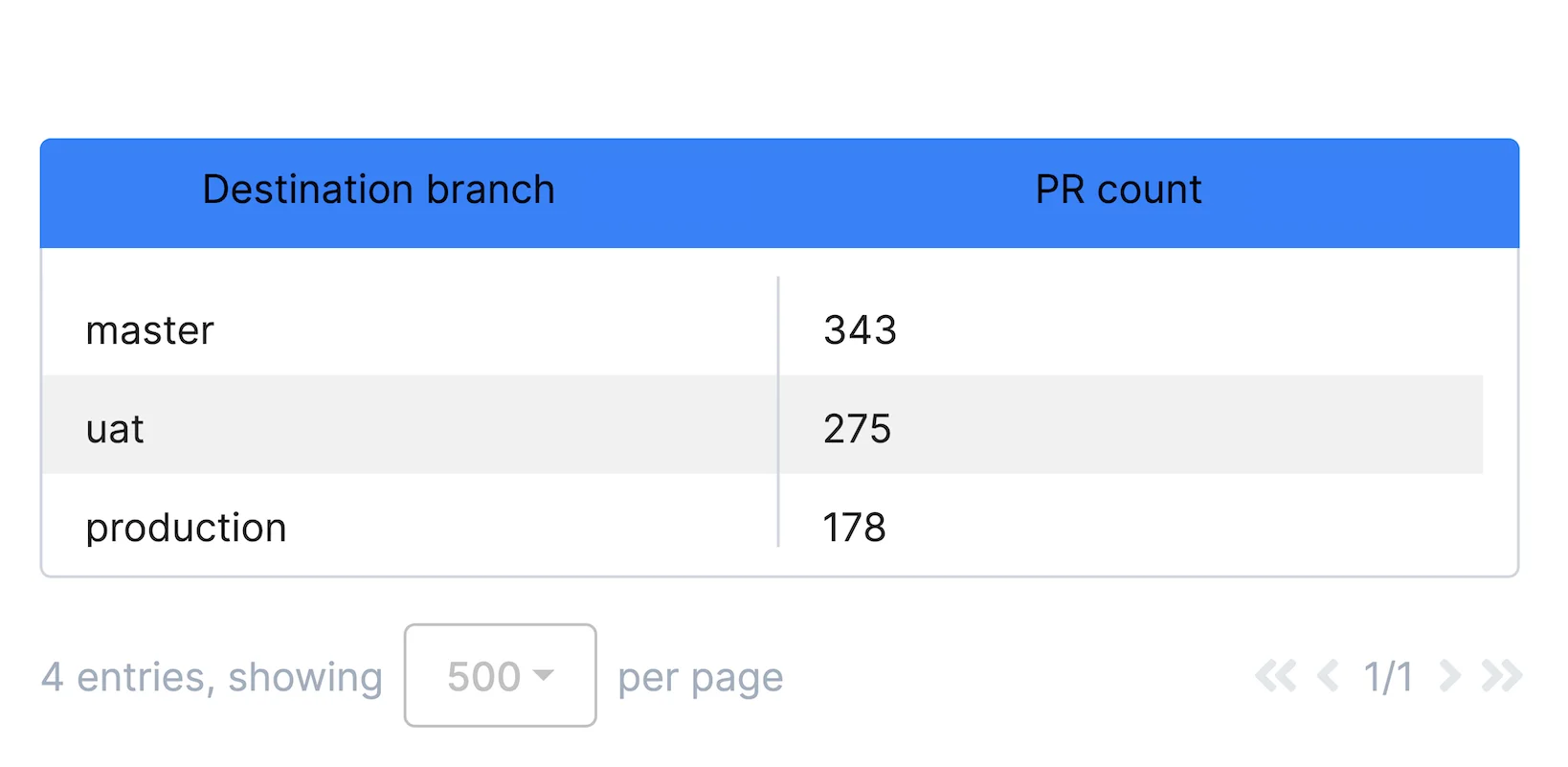
Task: Select the master branch row
Action: point(149,329)
